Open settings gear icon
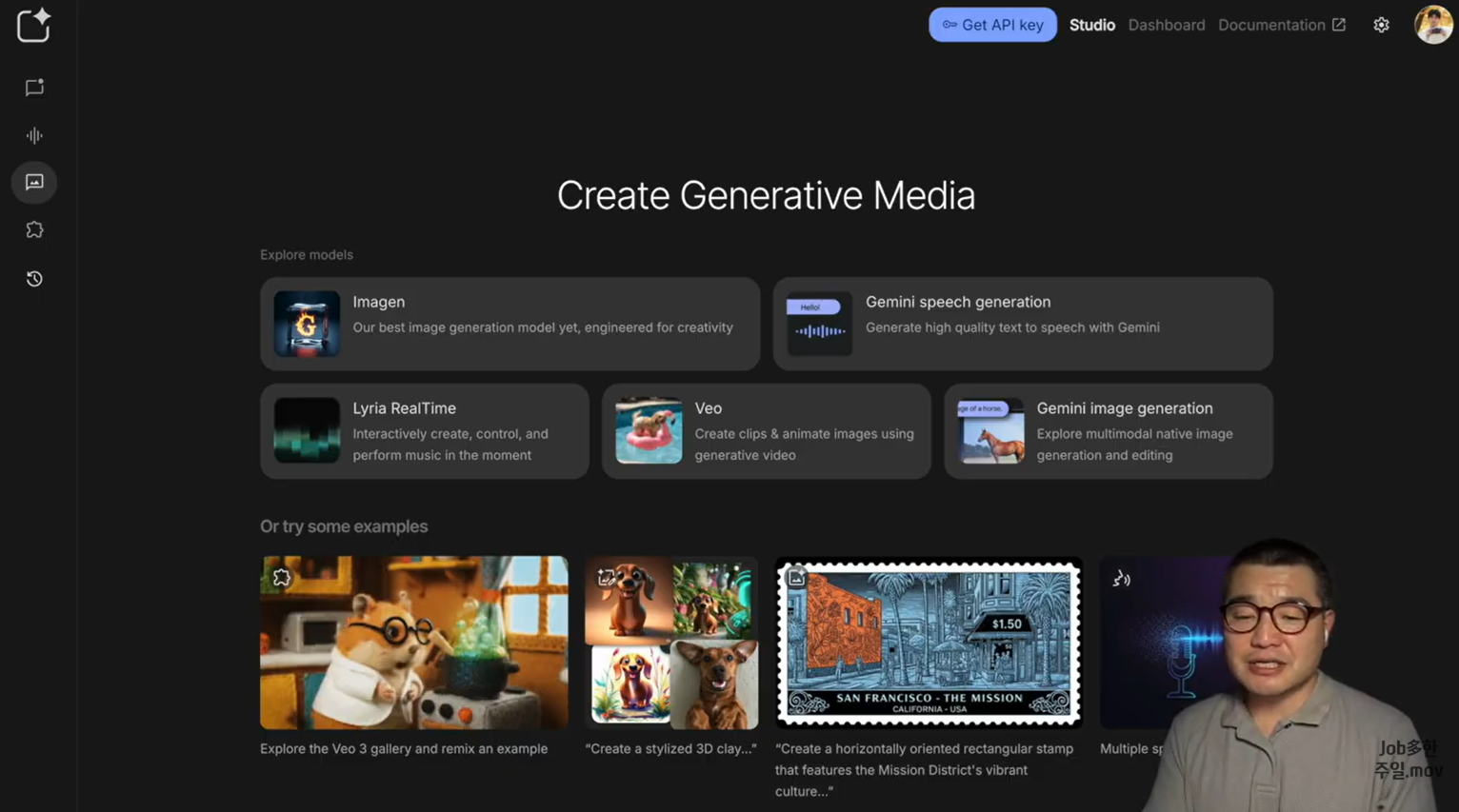The image size is (1459, 812). (x=1381, y=25)
